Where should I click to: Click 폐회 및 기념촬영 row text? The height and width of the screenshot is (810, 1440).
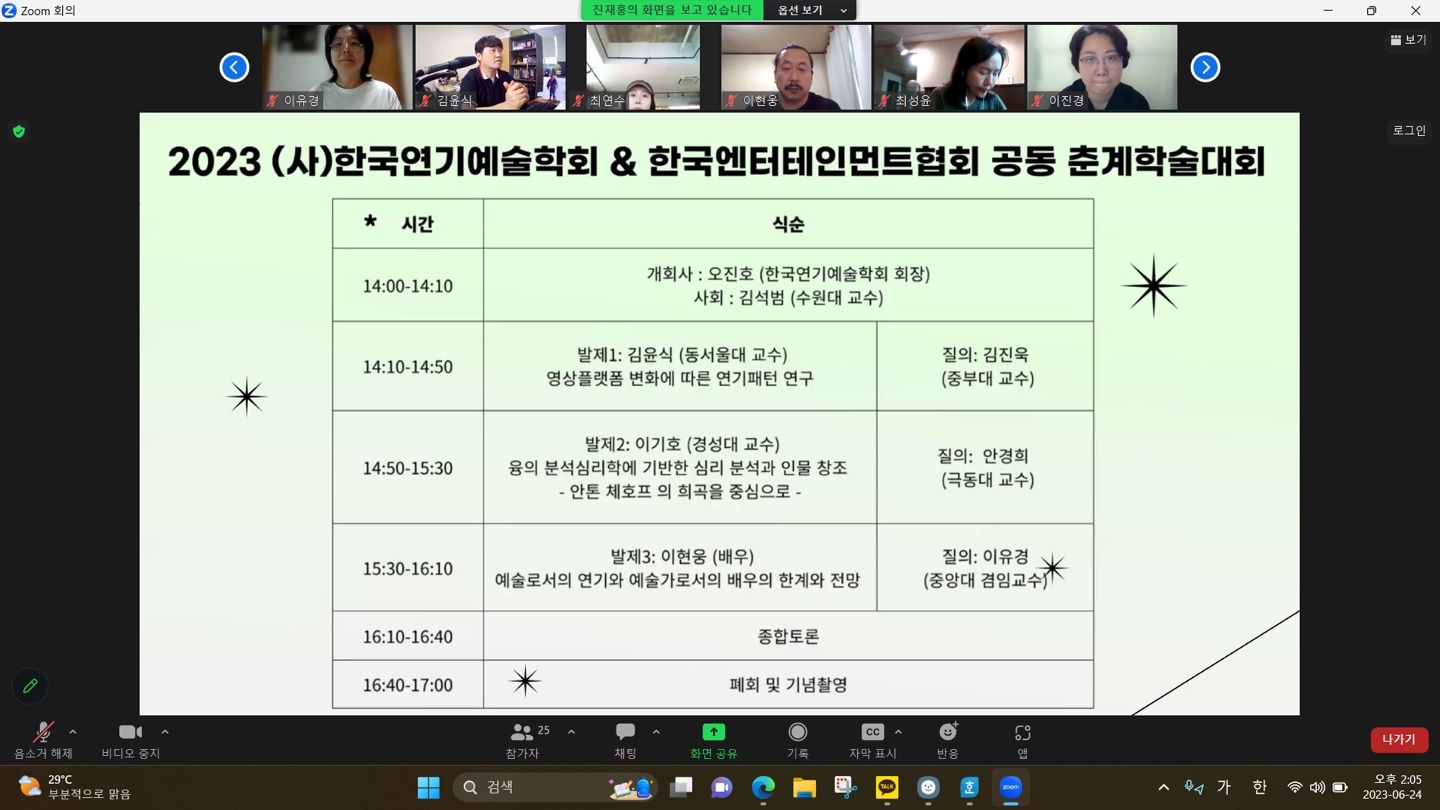point(789,685)
